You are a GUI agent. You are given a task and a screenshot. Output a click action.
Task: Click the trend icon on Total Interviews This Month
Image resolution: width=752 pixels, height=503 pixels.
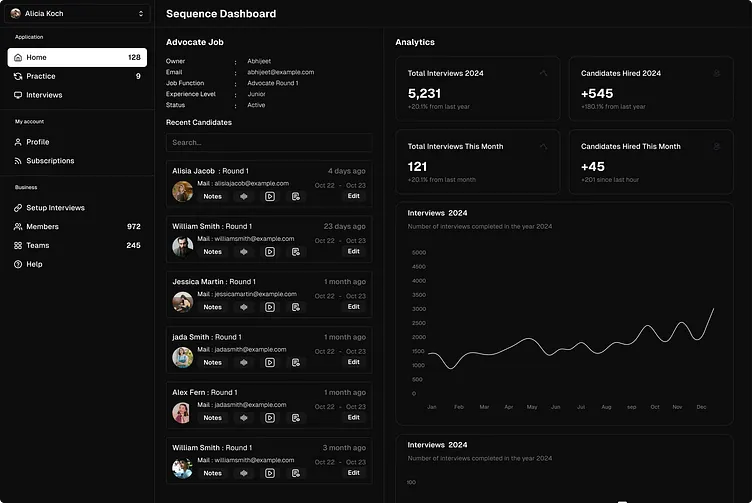(x=543, y=146)
